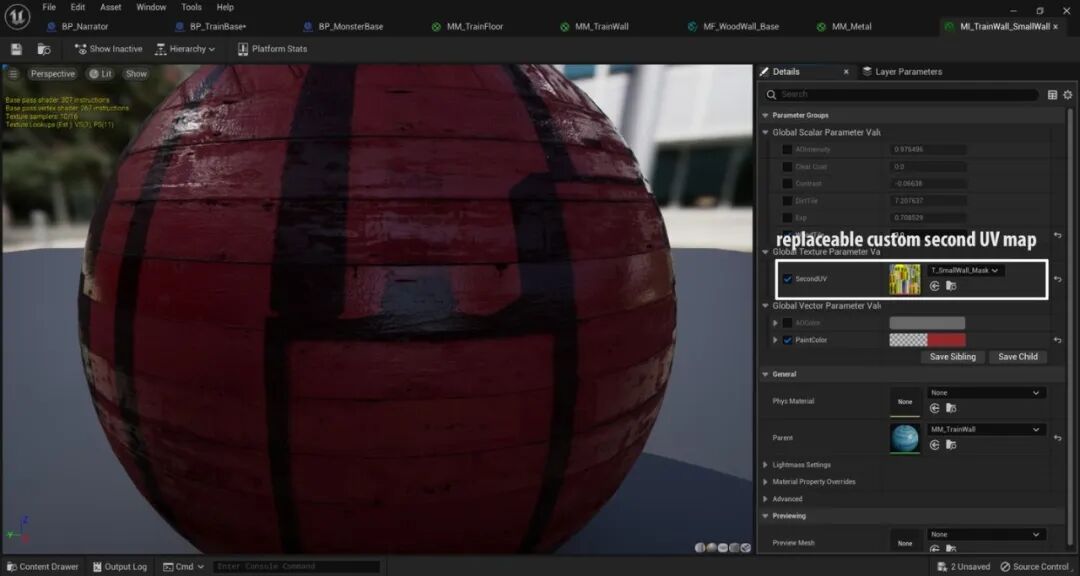
Task: Collapse the Parameter Groups section
Action: coord(765,116)
